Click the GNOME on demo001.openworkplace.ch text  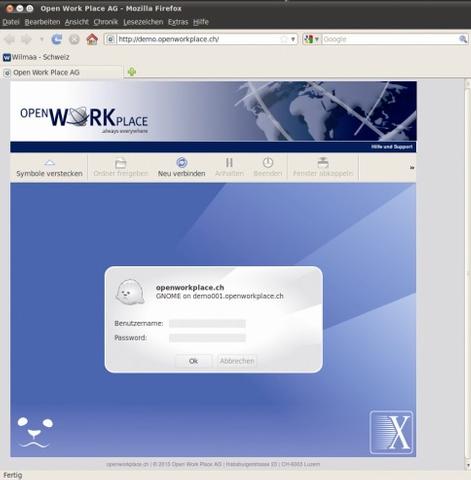click(220, 296)
